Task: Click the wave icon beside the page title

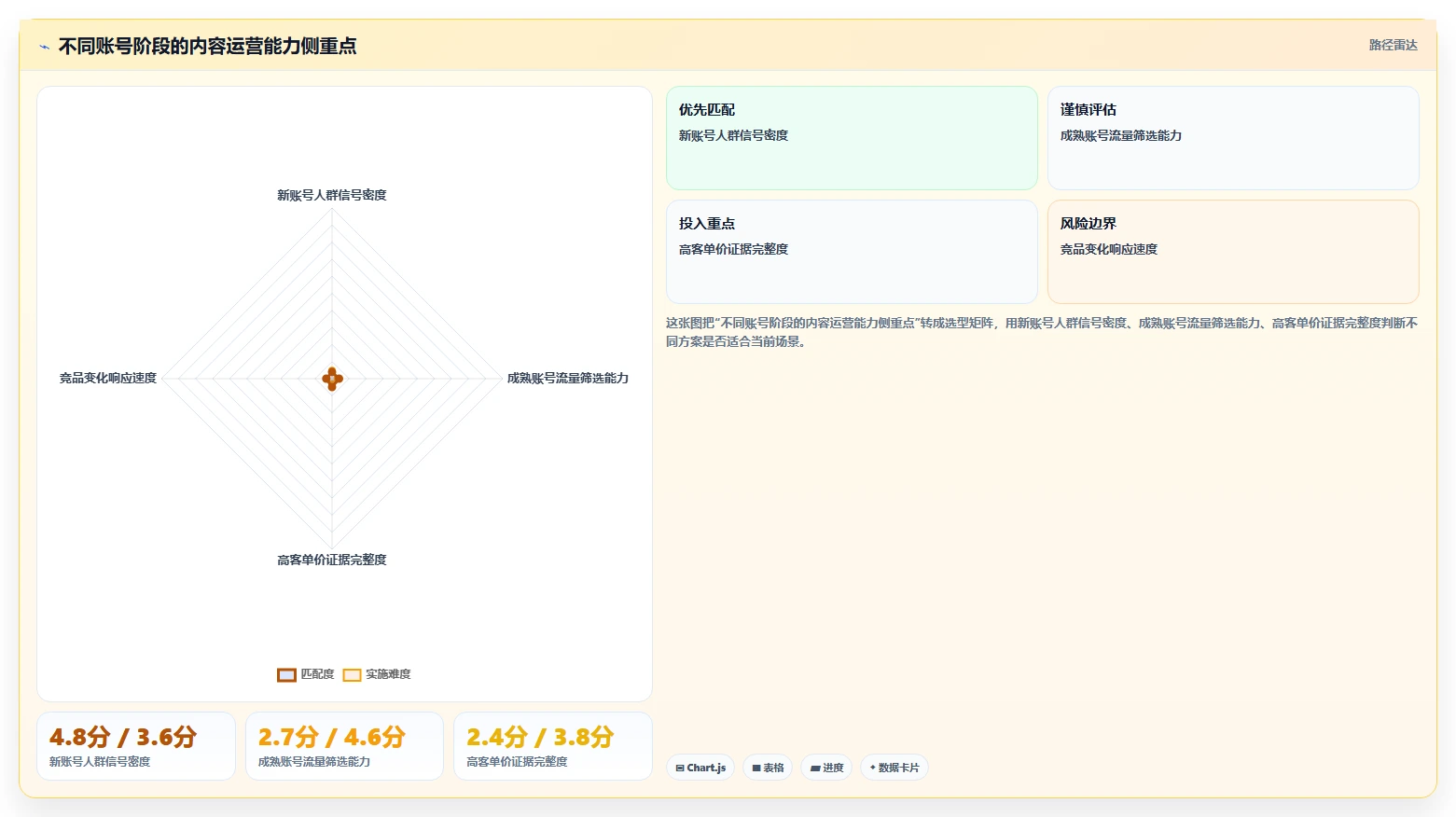Action: point(44,47)
